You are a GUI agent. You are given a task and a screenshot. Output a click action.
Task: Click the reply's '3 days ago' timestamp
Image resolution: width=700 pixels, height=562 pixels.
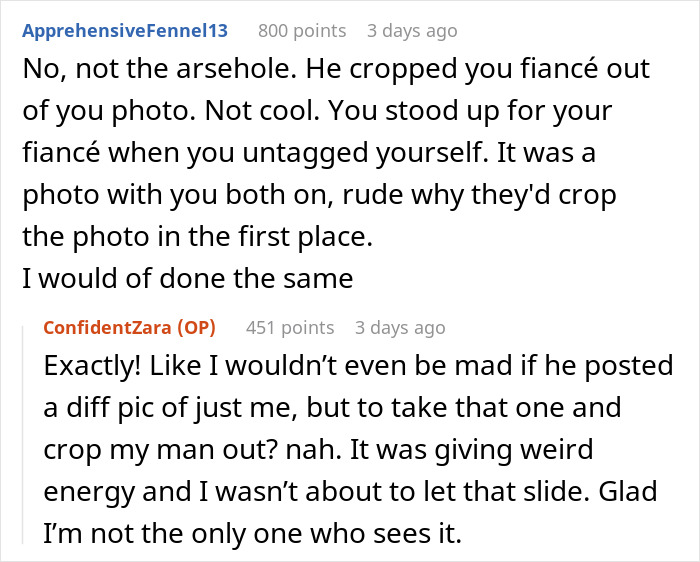(x=400, y=327)
